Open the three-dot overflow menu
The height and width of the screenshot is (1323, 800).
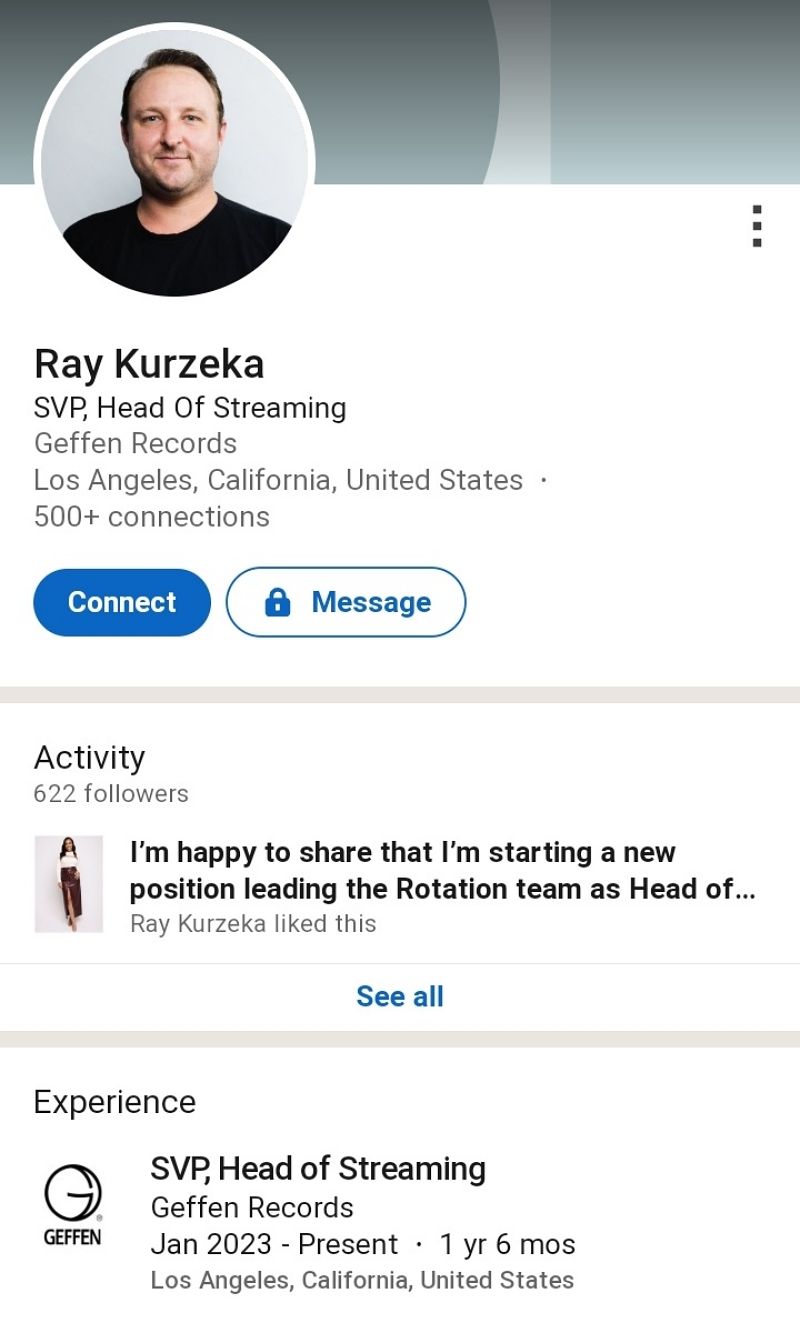[757, 226]
